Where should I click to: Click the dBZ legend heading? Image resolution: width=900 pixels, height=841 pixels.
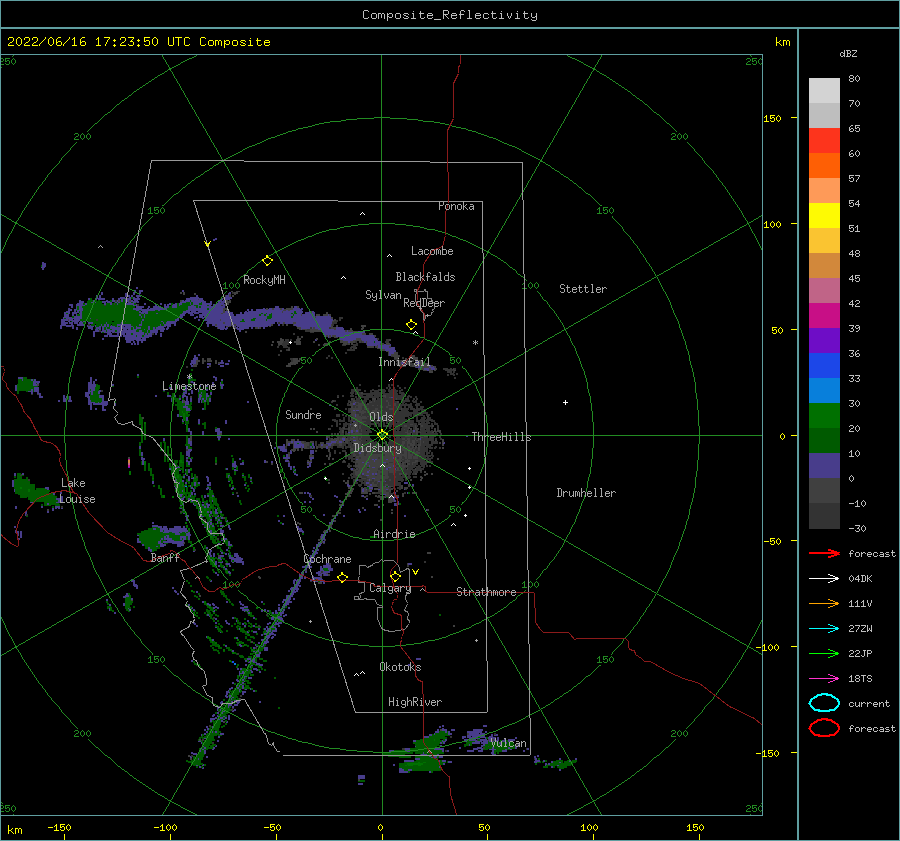point(848,53)
